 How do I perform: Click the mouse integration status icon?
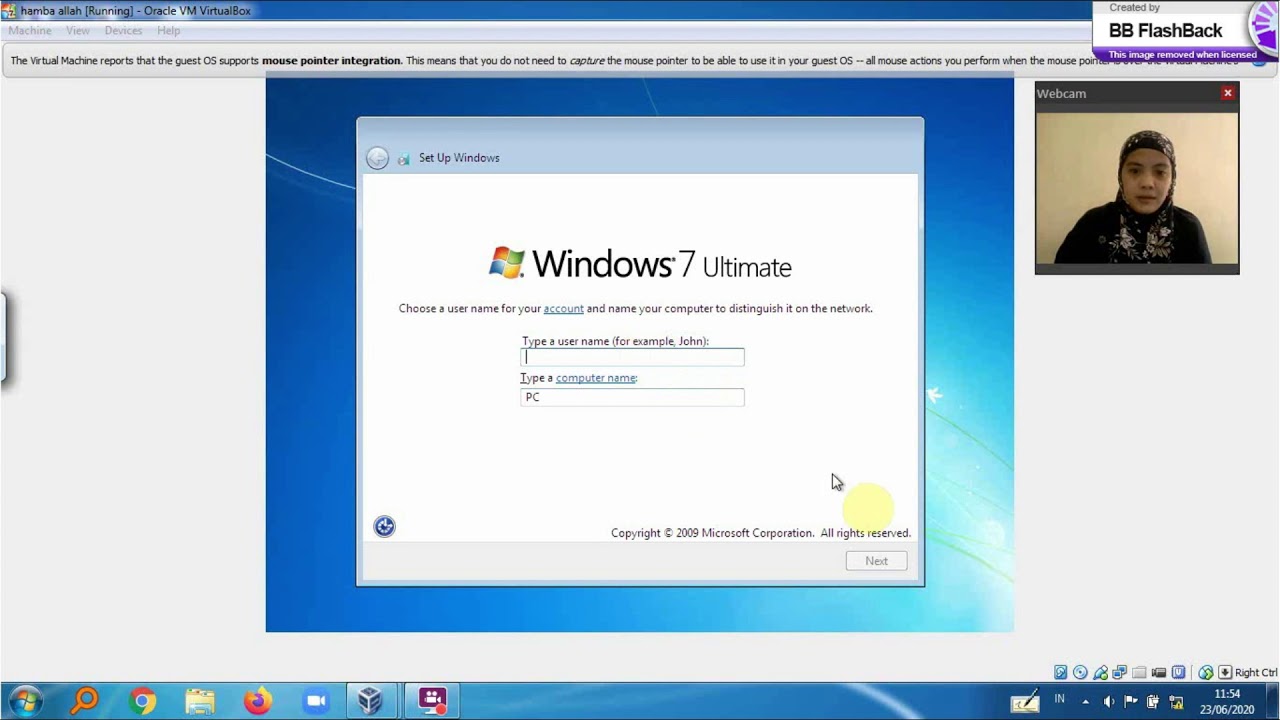tap(1206, 672)
